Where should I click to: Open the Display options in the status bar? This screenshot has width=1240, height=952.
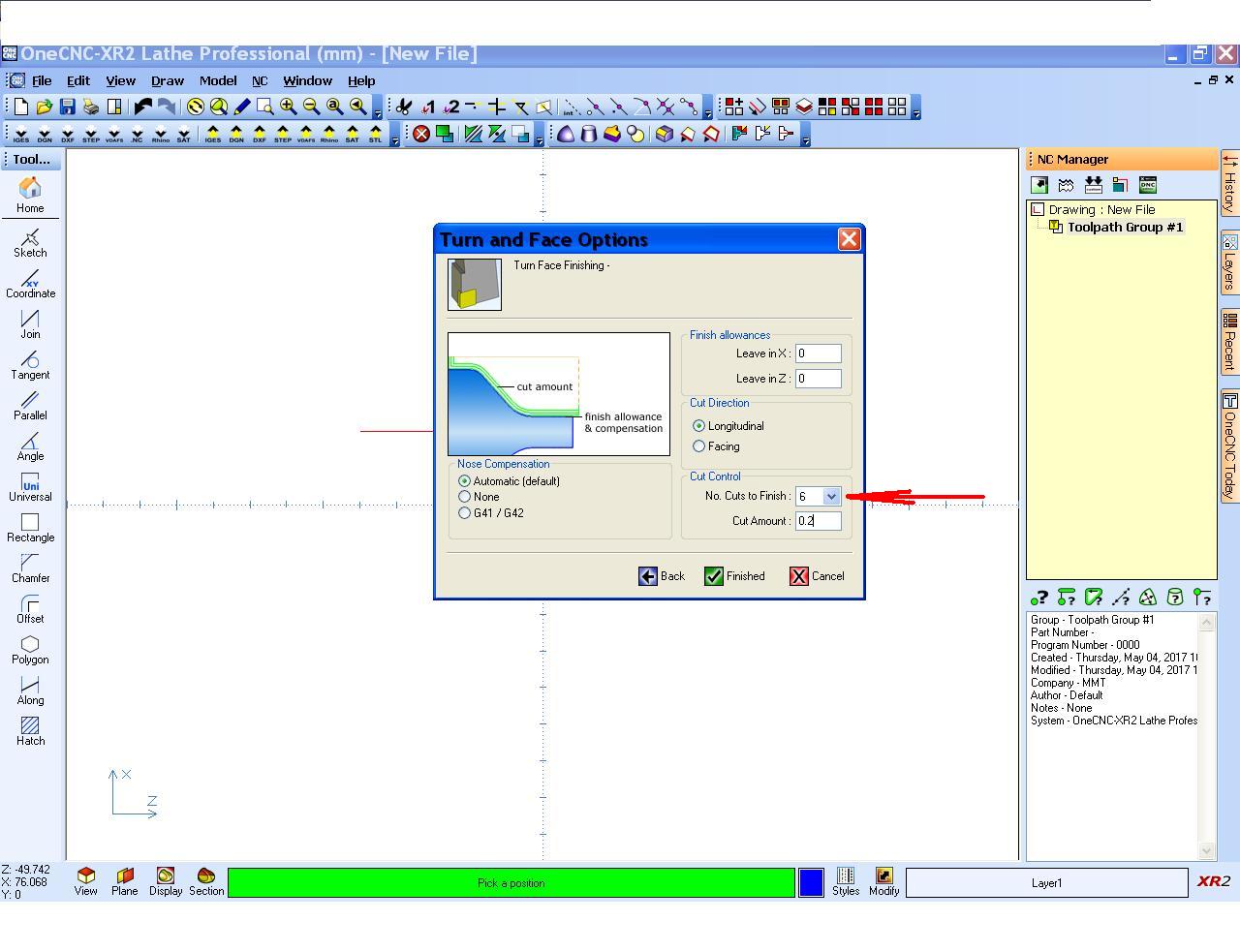tap(166, 881)
